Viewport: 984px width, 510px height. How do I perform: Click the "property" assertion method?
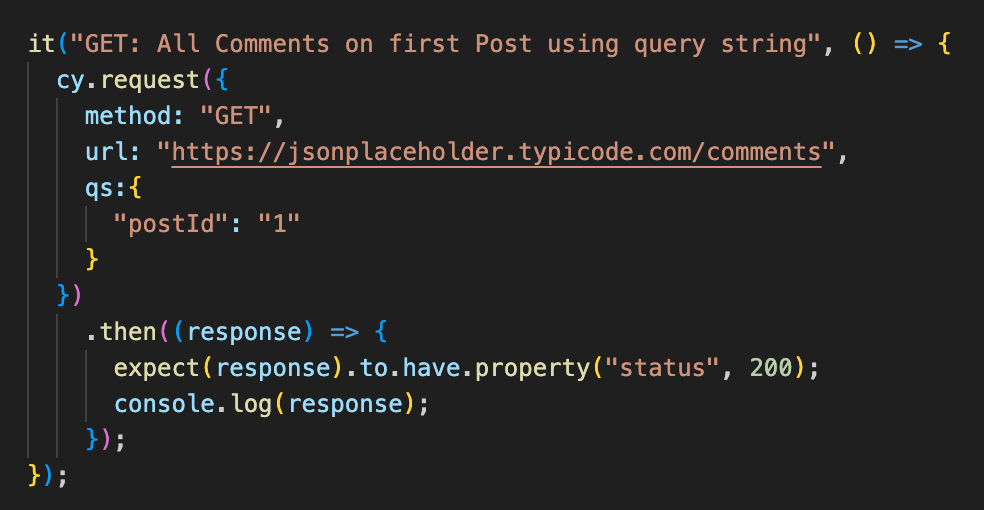(532, 368)
